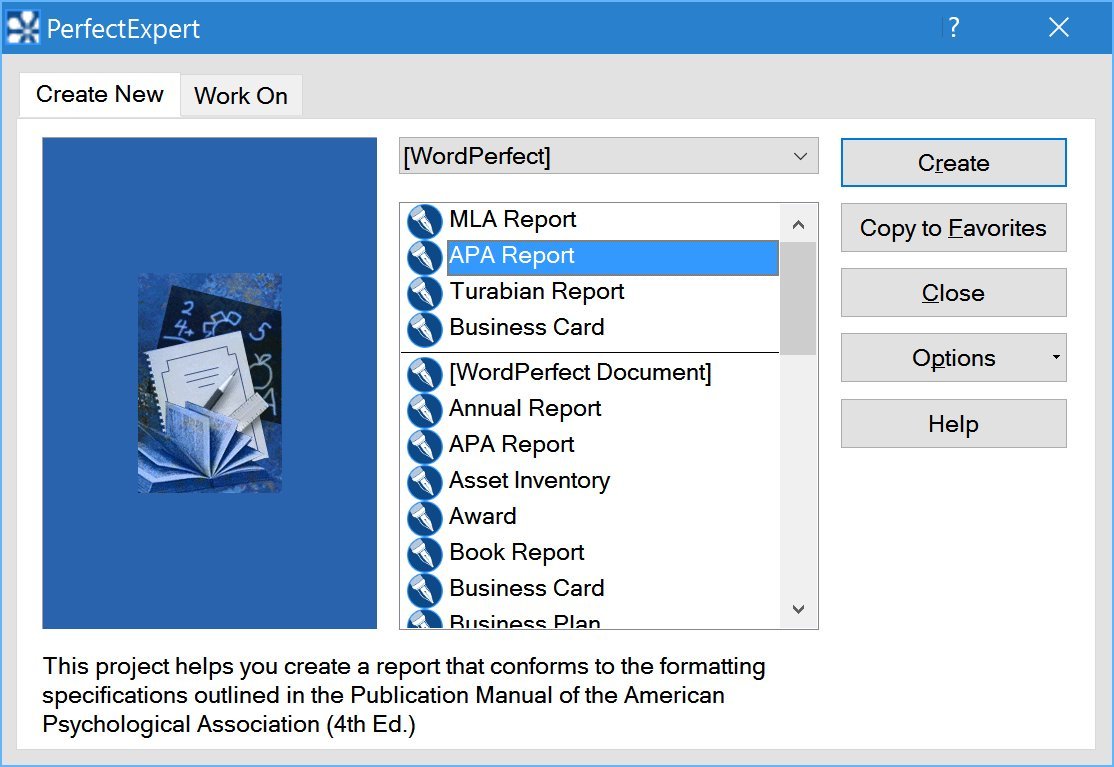Click the Help button

(x=953, y=424)
